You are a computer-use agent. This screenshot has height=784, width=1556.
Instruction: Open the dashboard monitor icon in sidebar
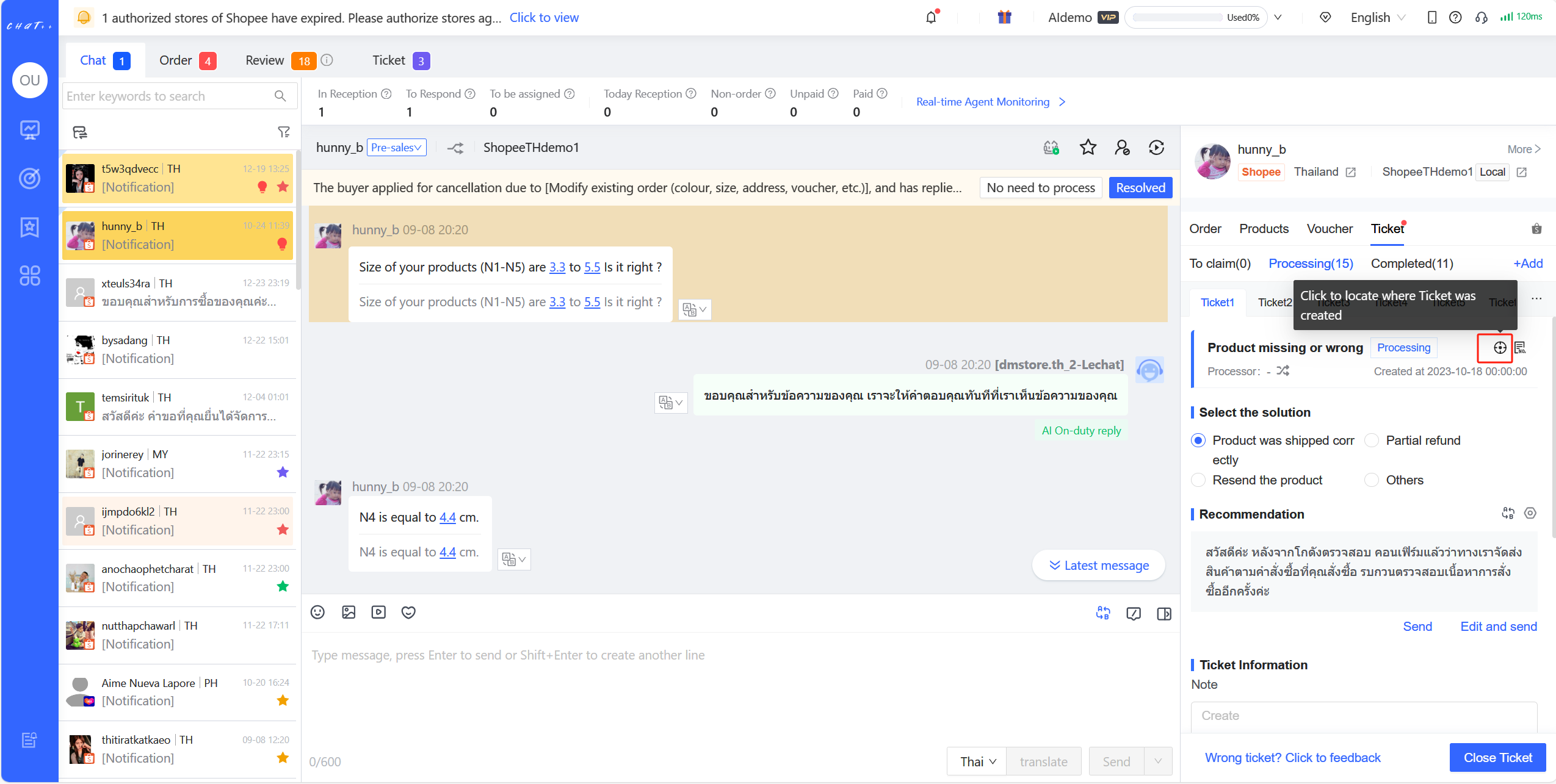tap(30, 130)
